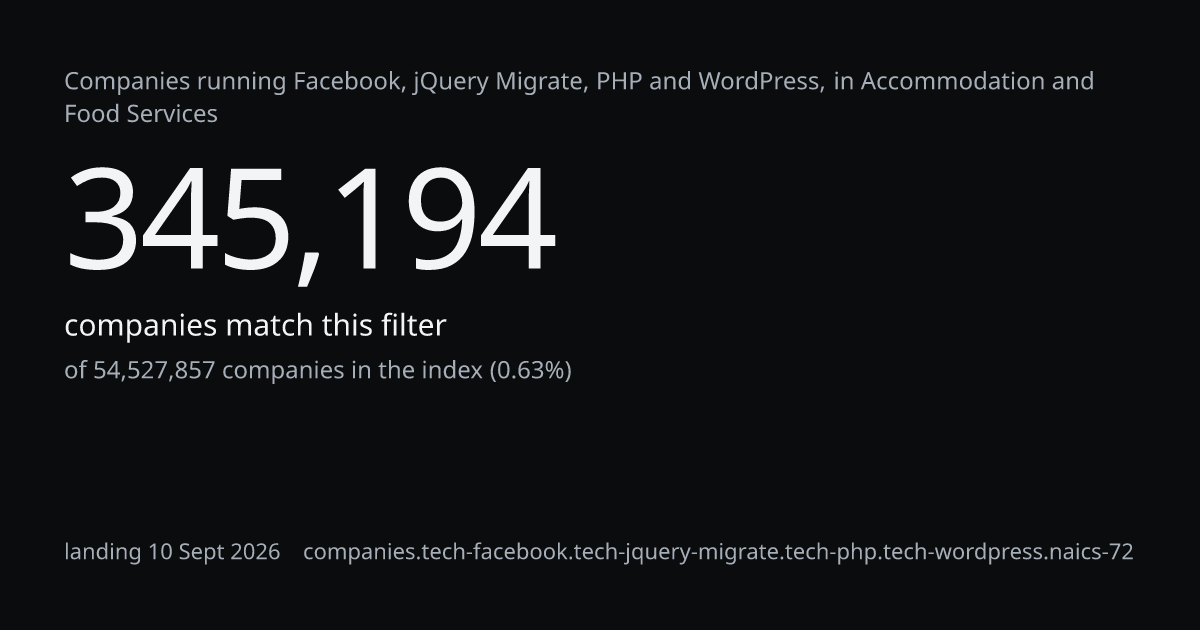This screenshot has height=630, width=1200.
Task: Select the word PHP in the heading
Action: tap(619, 81)
